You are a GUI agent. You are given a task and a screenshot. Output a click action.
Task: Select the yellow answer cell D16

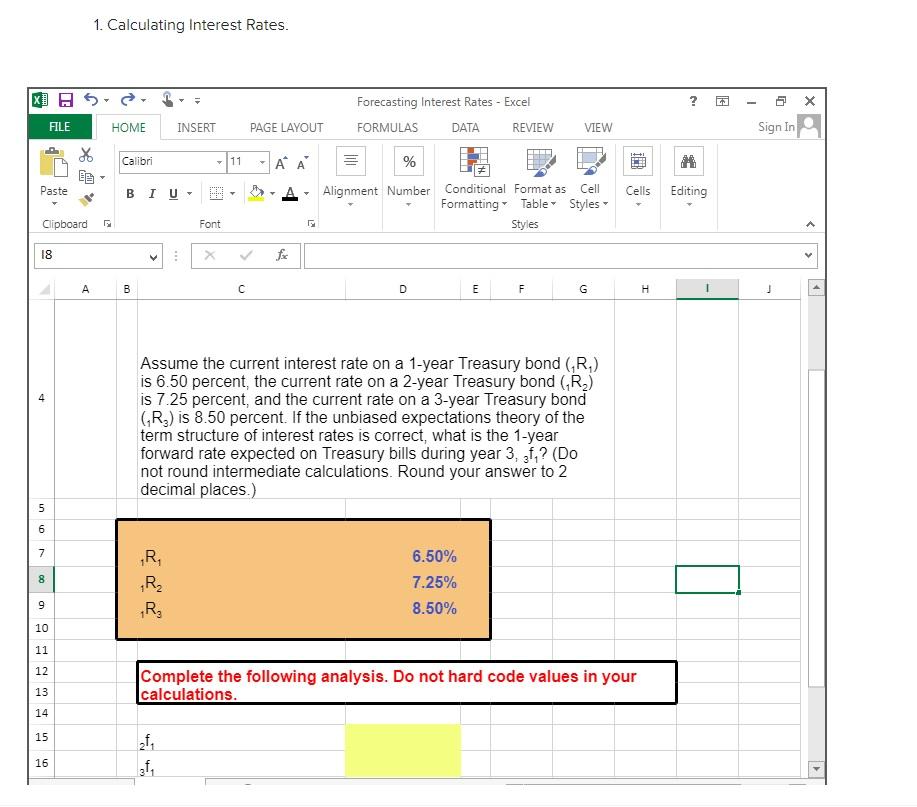click(x=402, y=764)
